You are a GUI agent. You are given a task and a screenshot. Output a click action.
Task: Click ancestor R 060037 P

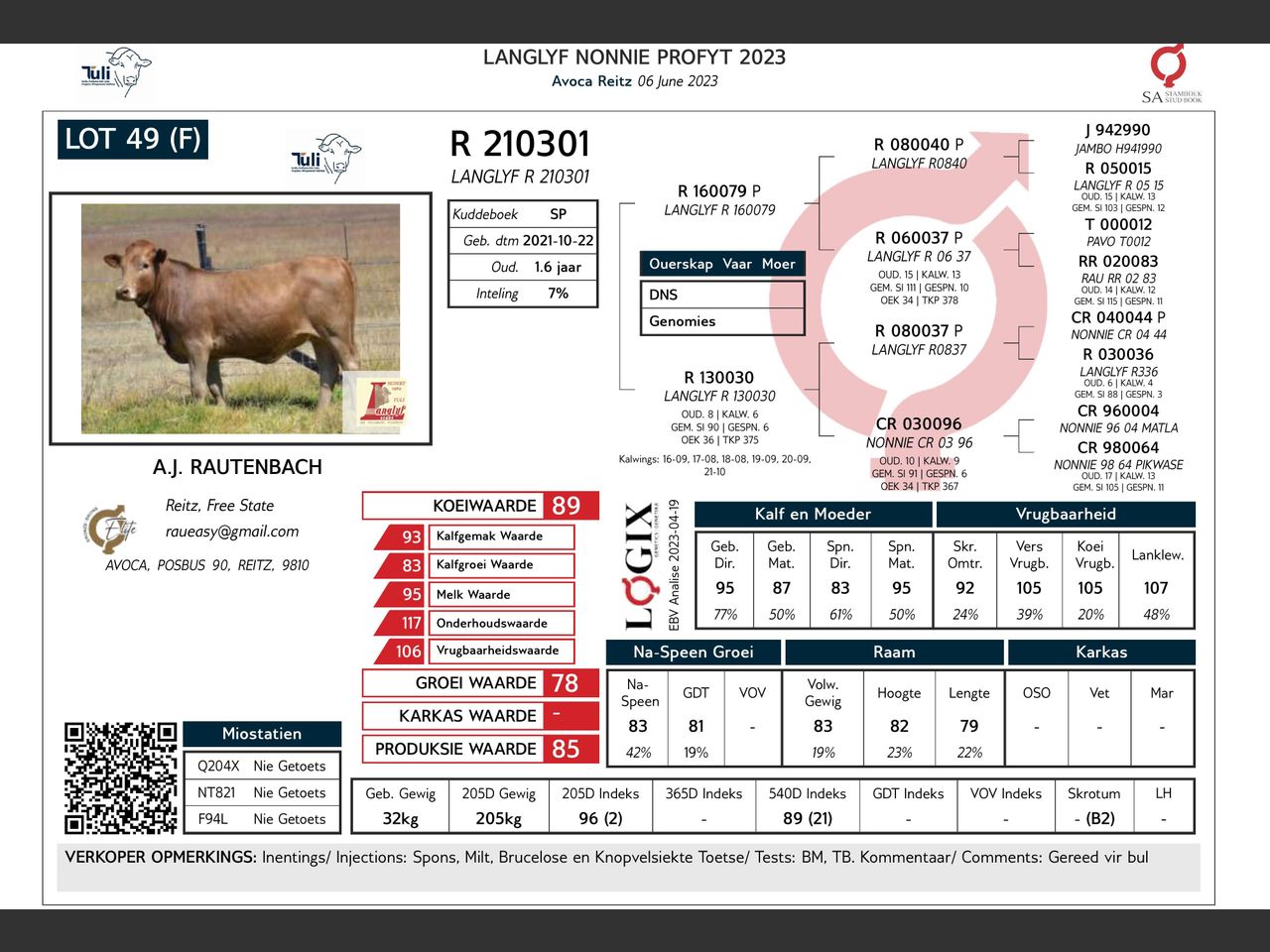pos(919,238)
